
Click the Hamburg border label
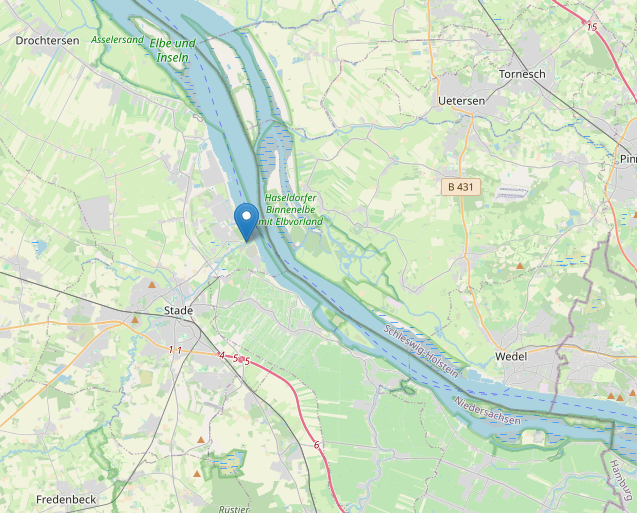[x=622, y=481]
